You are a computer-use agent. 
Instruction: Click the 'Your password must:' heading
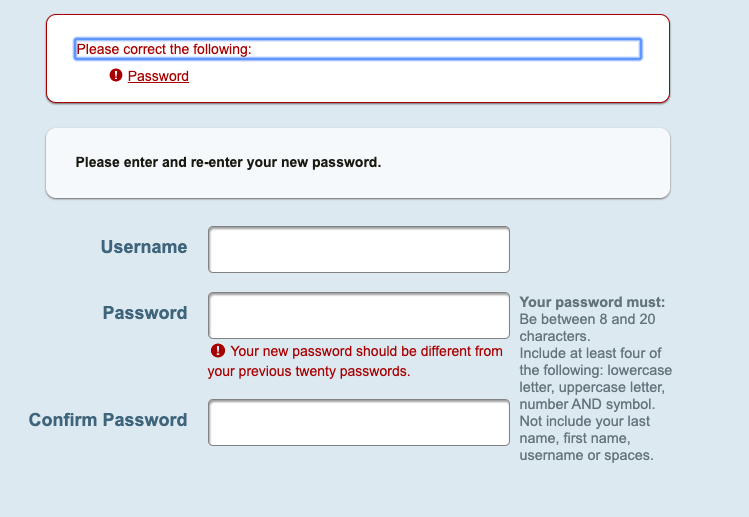(592, 302)
